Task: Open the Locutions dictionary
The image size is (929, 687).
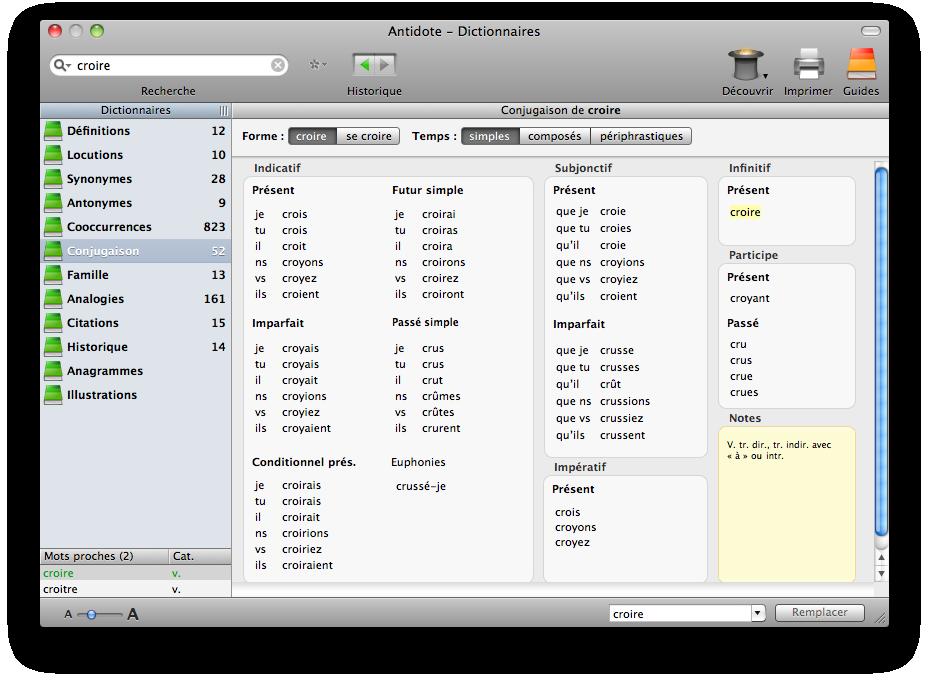Action: point(136,155)
